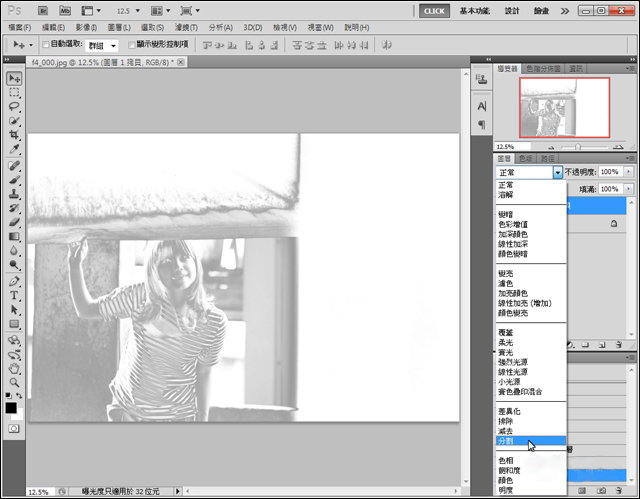Click the black foreground color swatch
640x499 pixels.
(x=11, y=408)
